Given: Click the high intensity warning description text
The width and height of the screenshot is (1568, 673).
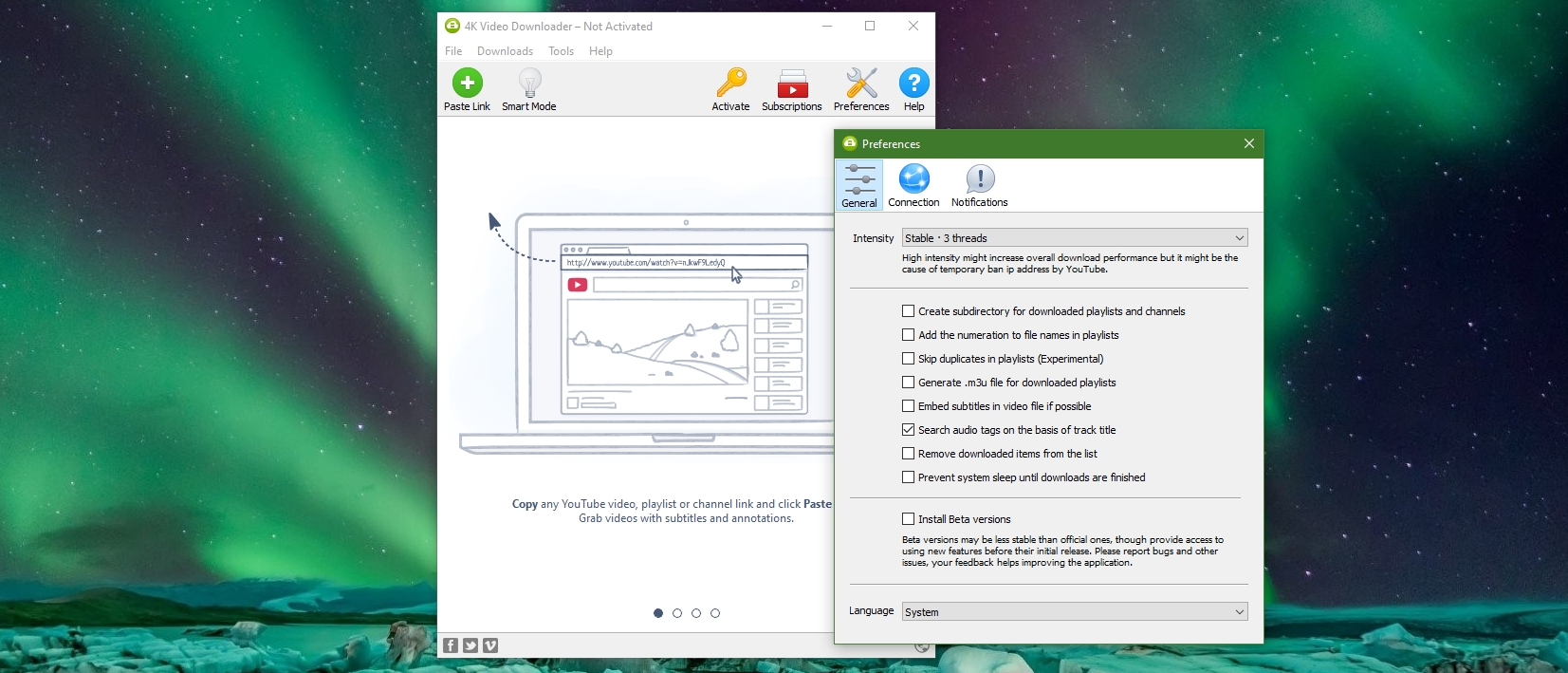Looking at the screenshot, I should point(1070,264).
